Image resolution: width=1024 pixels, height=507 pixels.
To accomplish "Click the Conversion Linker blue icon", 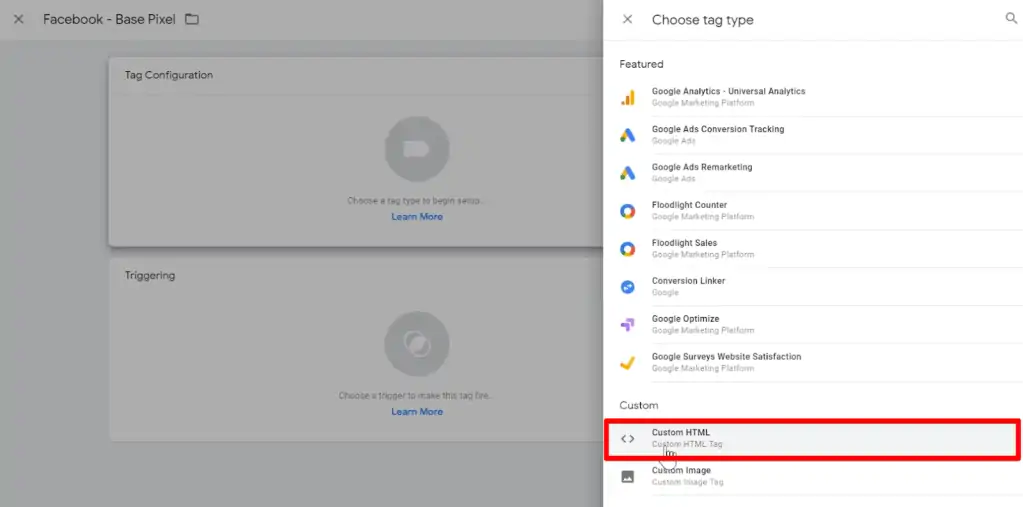I will tap(628, 287).
